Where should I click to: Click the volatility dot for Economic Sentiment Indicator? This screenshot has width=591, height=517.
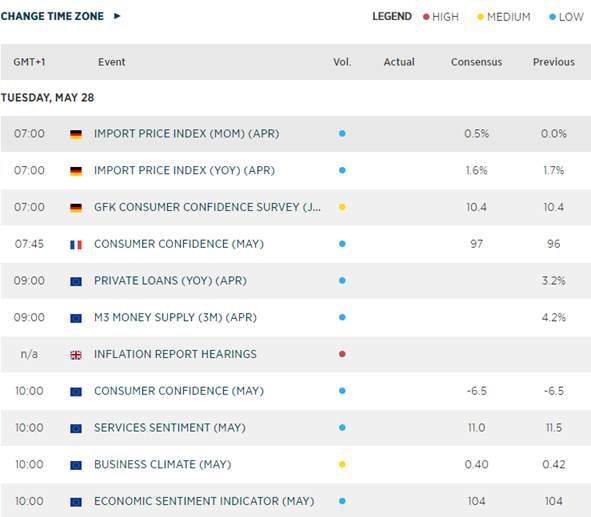(x=342, y=501)
